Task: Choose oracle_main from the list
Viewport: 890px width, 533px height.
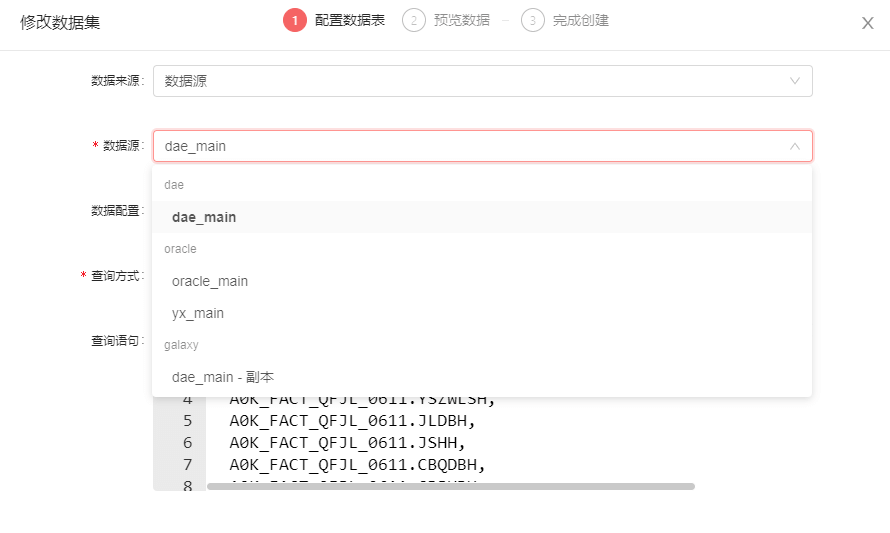Action: [x=210, y=281]
